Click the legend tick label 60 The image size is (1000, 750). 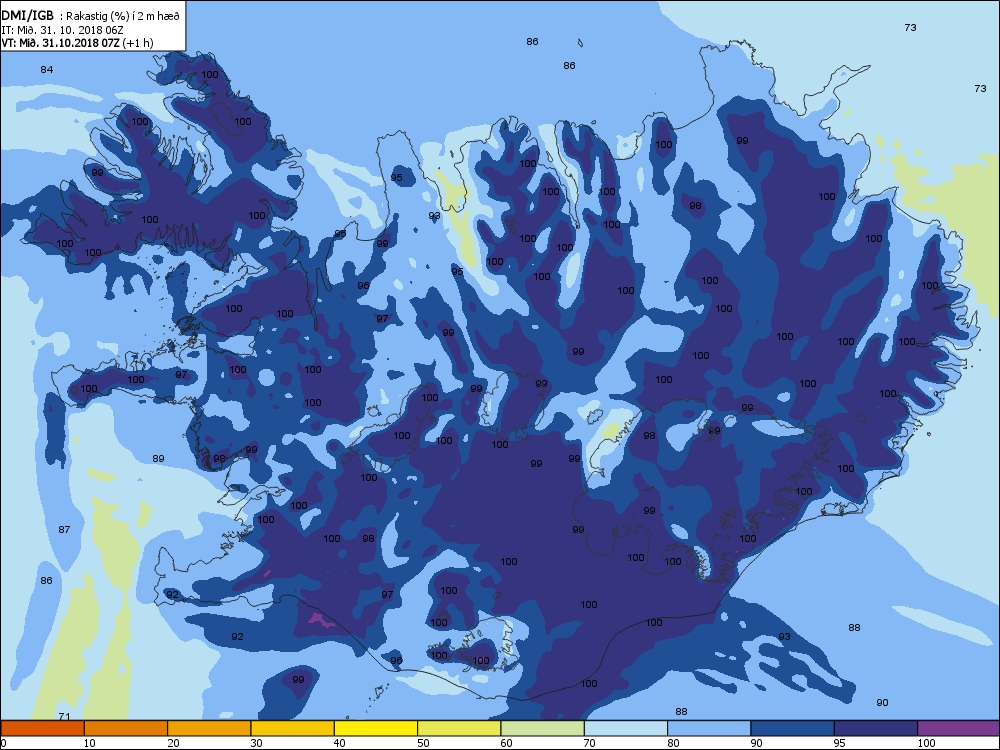506,743
